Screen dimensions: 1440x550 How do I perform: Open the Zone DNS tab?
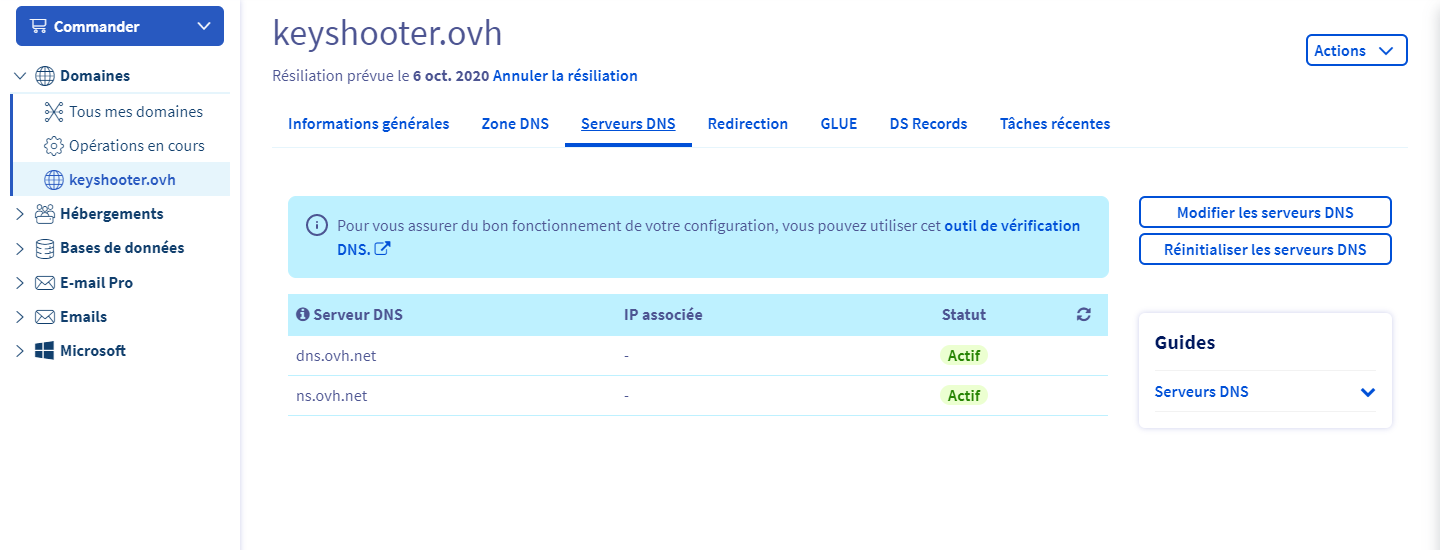tap(515, 124)
